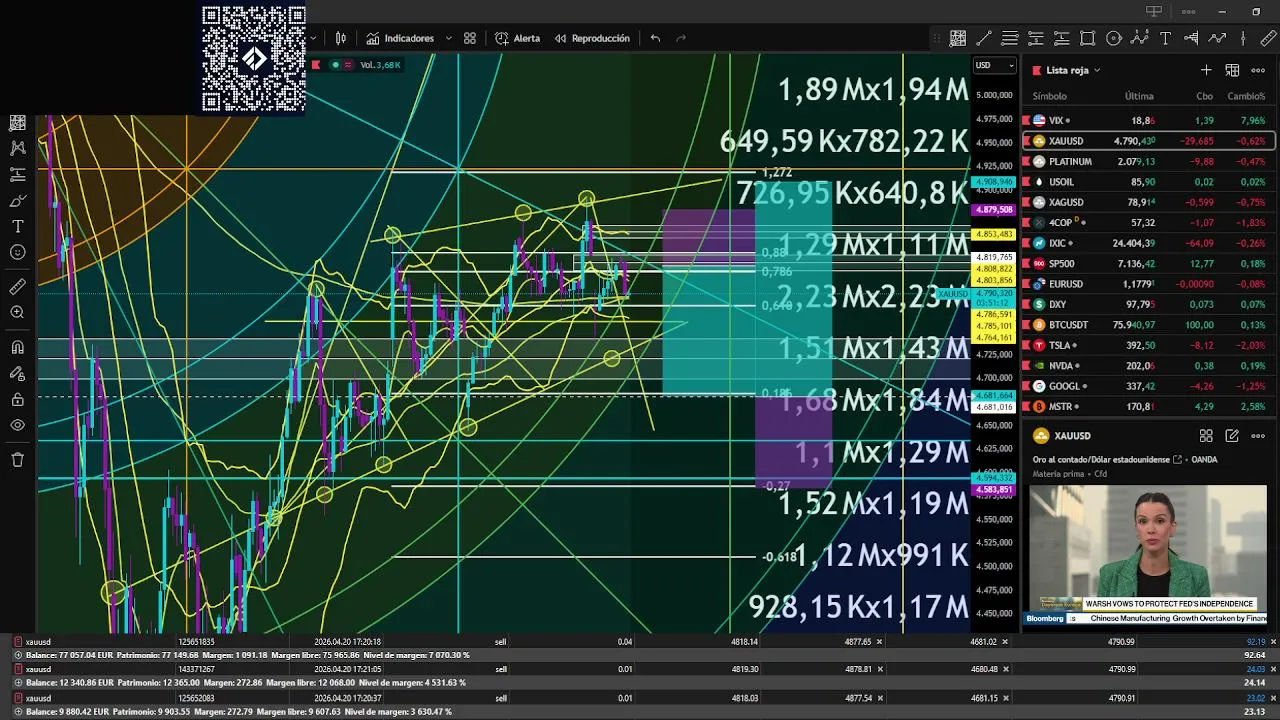The image size is (1280, 720).
Task: Open Indicadores panel
Action: tap(400, 38)
